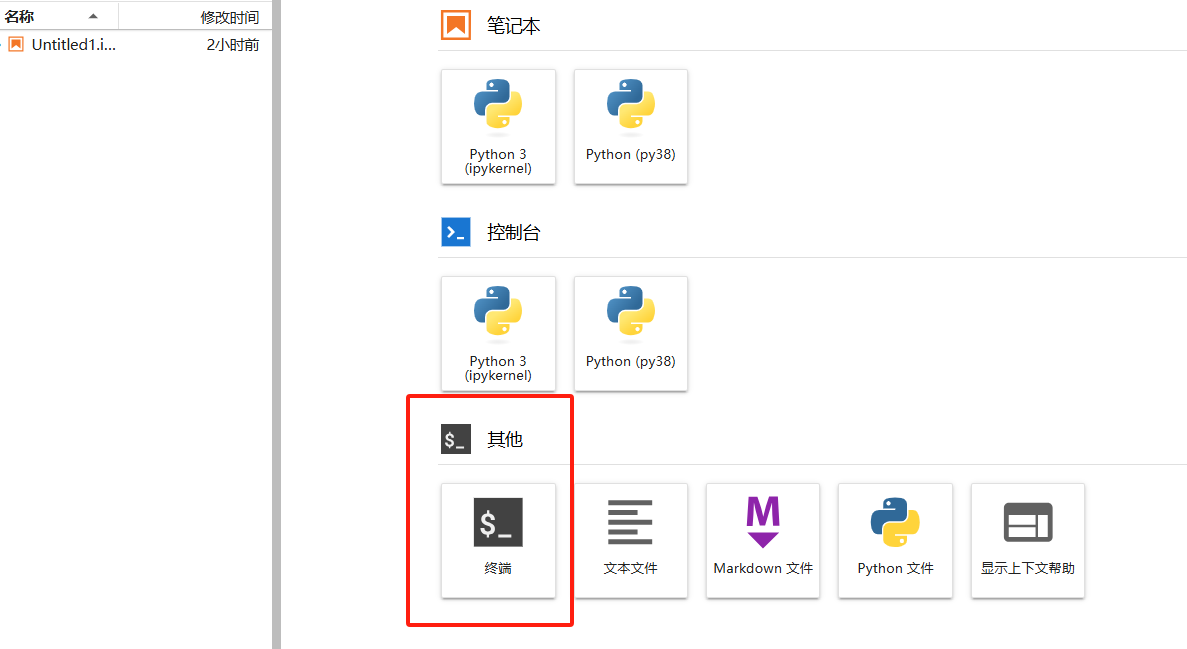
Task: Create a new Python 文件
Action: click(896, 541)
